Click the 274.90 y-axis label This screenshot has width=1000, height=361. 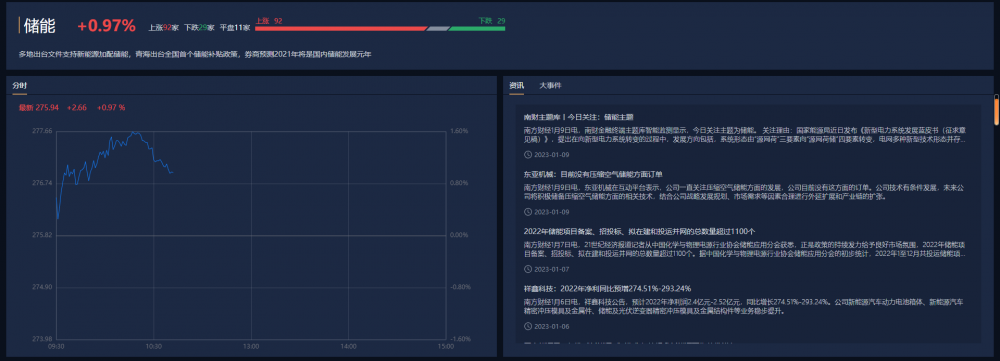(42, 287)
